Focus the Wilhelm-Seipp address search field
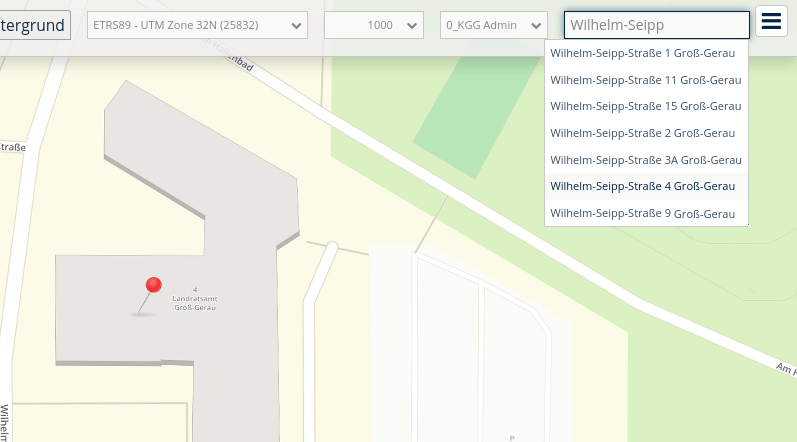797x442 pixels. (x=656, y=25)
